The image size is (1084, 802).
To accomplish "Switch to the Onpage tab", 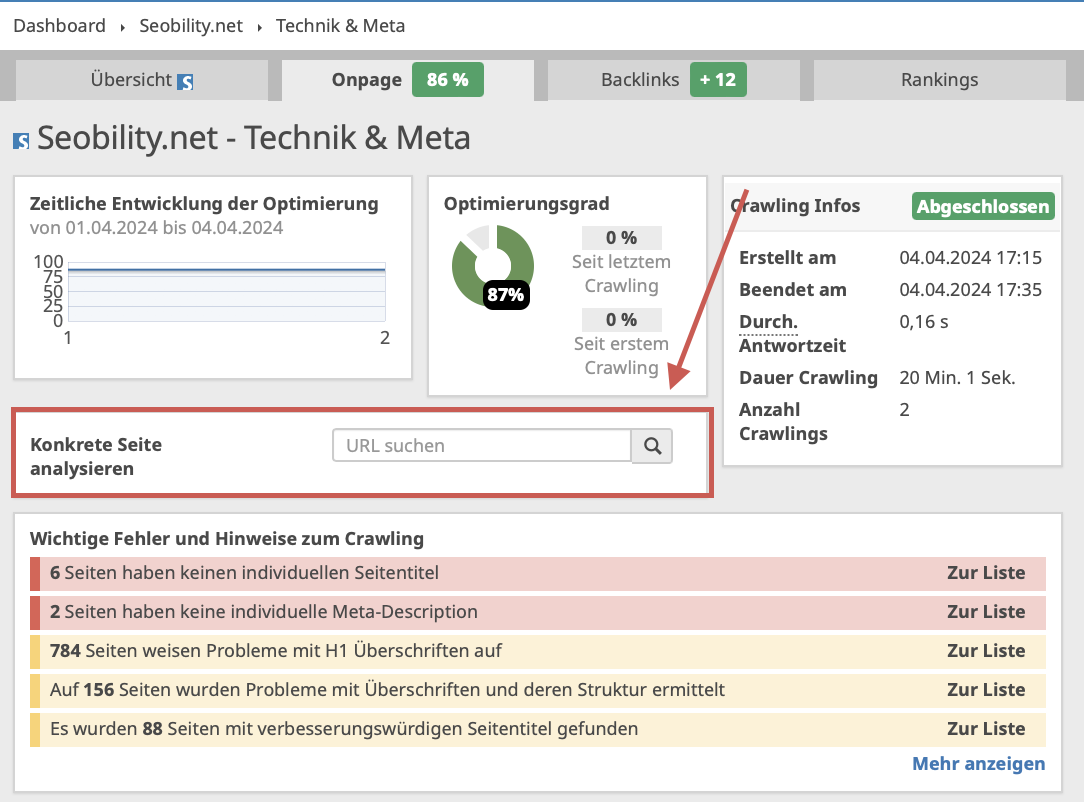I will pos(408,80).
